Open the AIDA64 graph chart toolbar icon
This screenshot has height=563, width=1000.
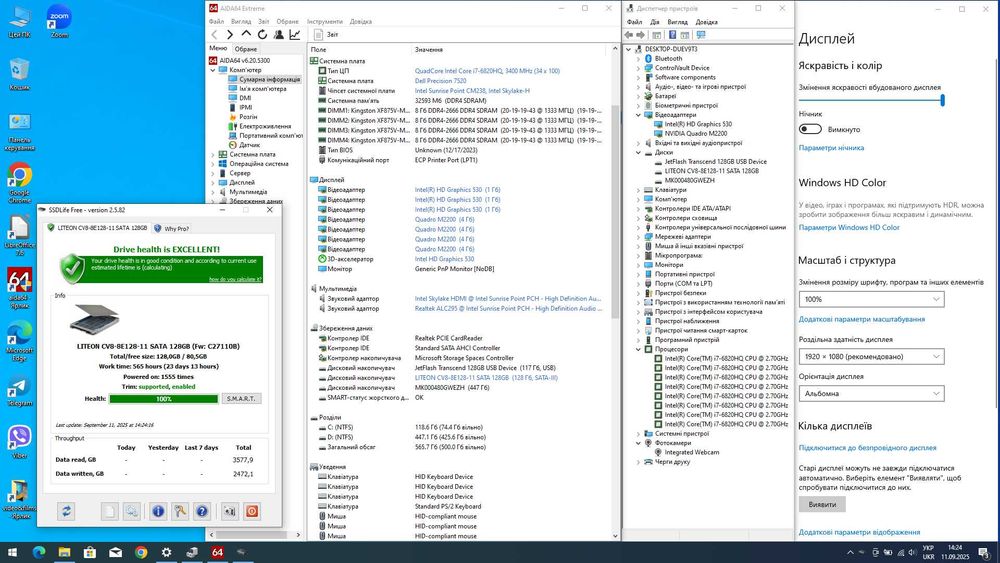[295, 34]
